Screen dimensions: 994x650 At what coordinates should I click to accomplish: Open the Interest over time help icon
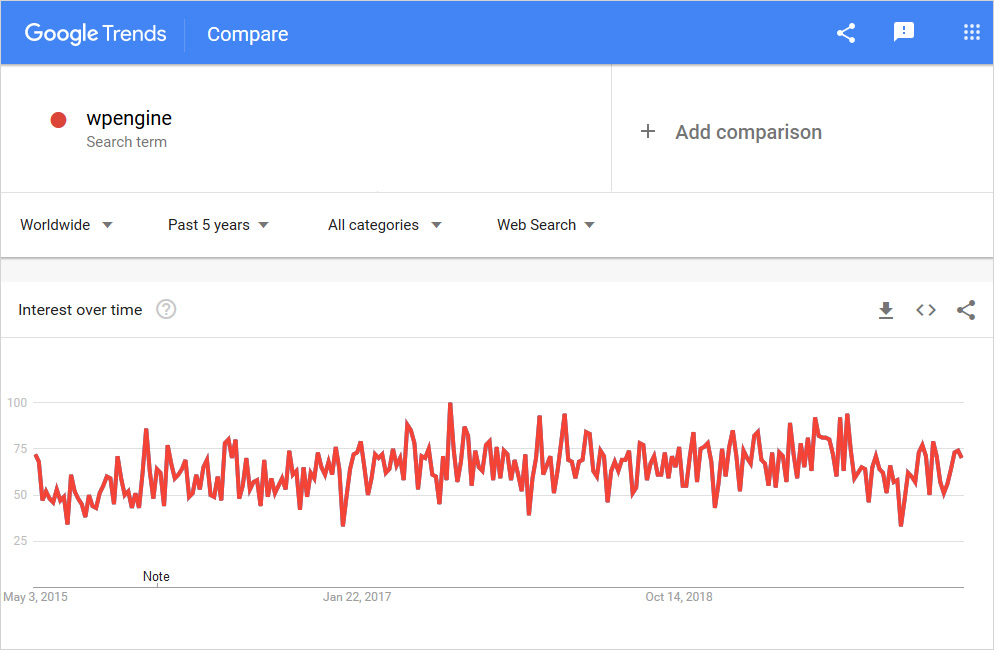tap(166, 310)
